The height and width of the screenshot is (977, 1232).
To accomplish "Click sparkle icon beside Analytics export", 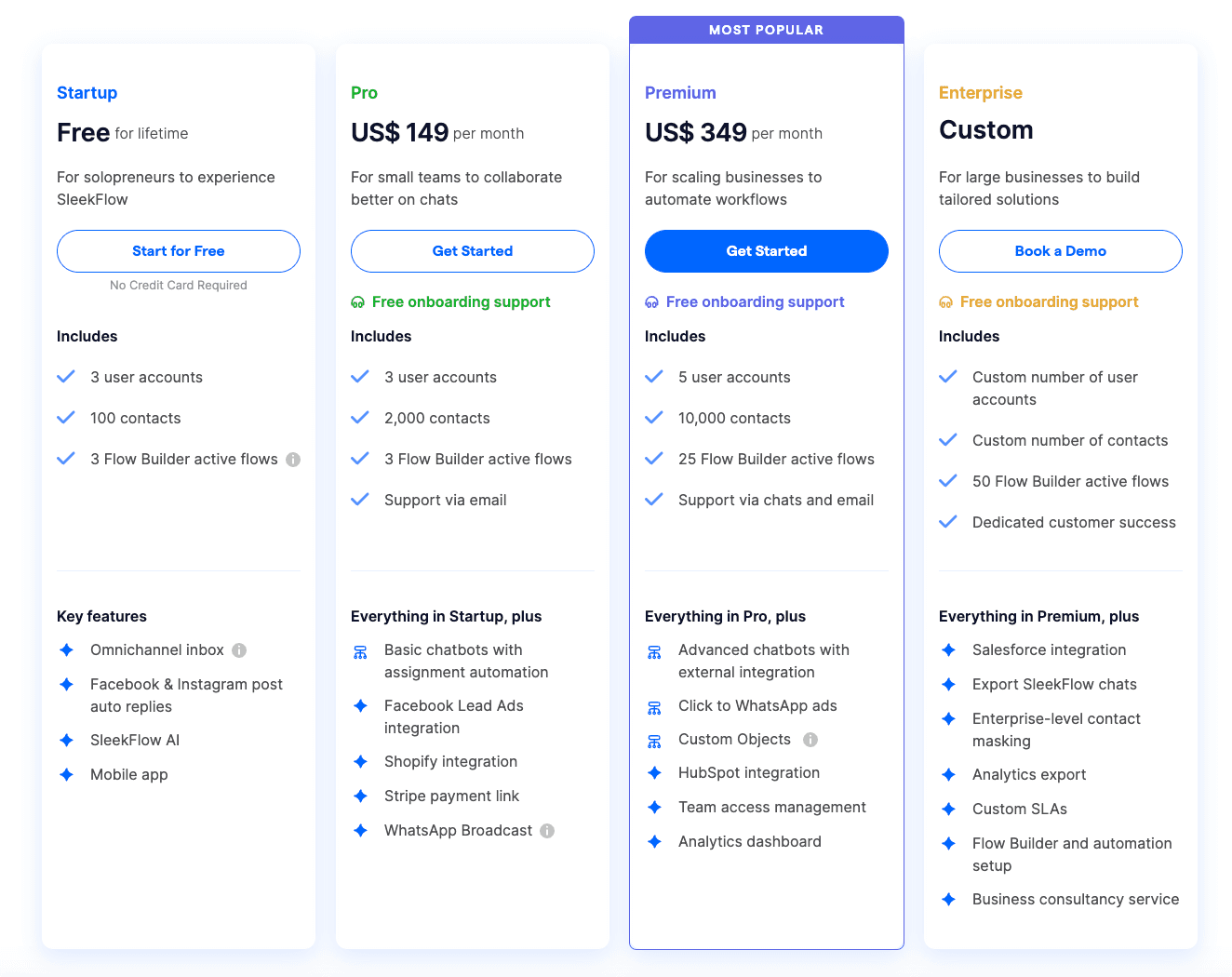I will click(948, 774).
